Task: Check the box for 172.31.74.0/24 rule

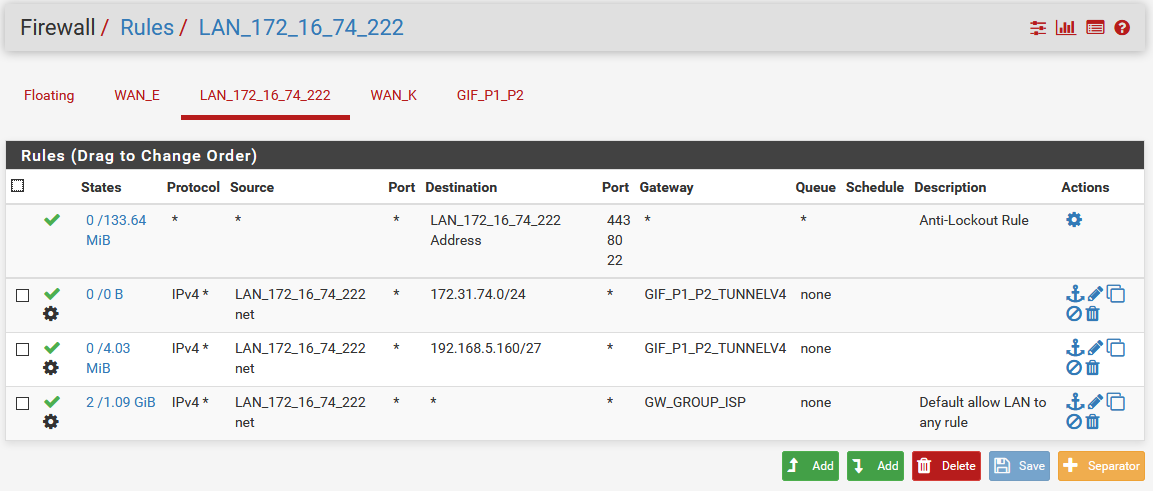Action: [22, 295]
